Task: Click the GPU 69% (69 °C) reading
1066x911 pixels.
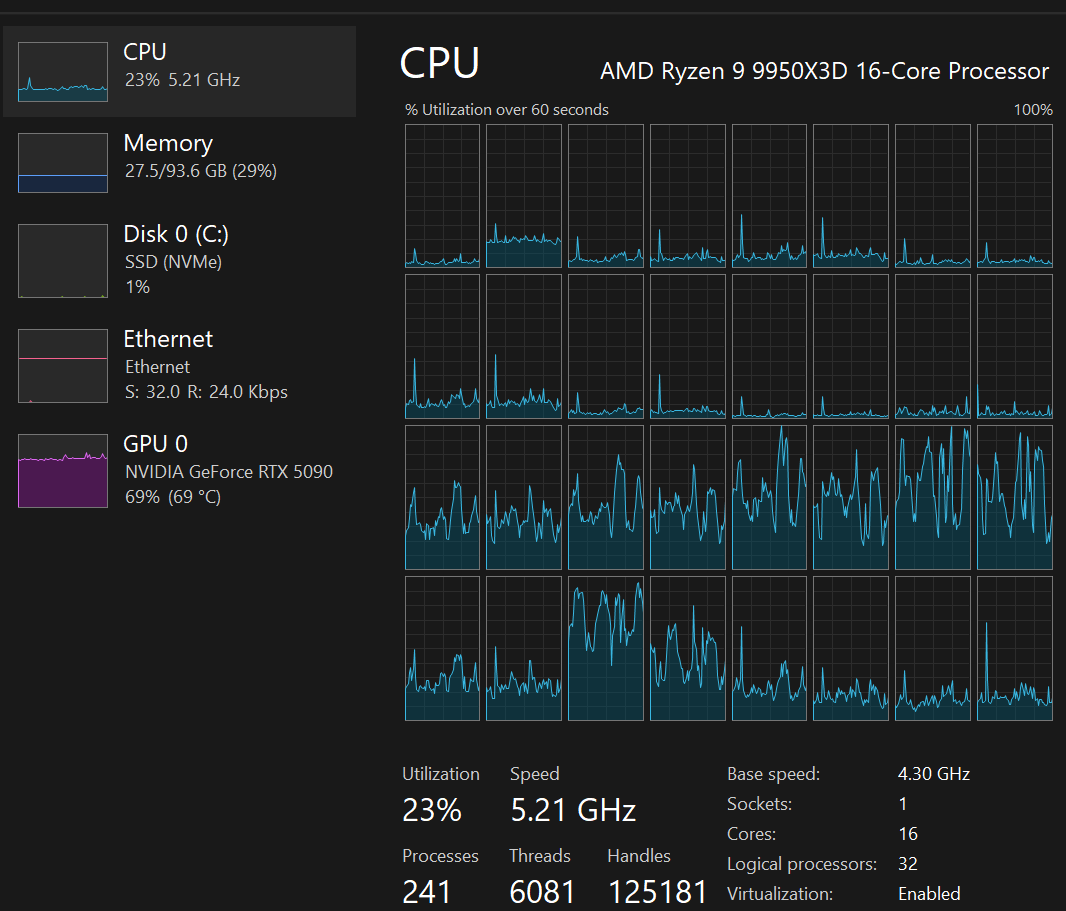Action: coord(173,497)
